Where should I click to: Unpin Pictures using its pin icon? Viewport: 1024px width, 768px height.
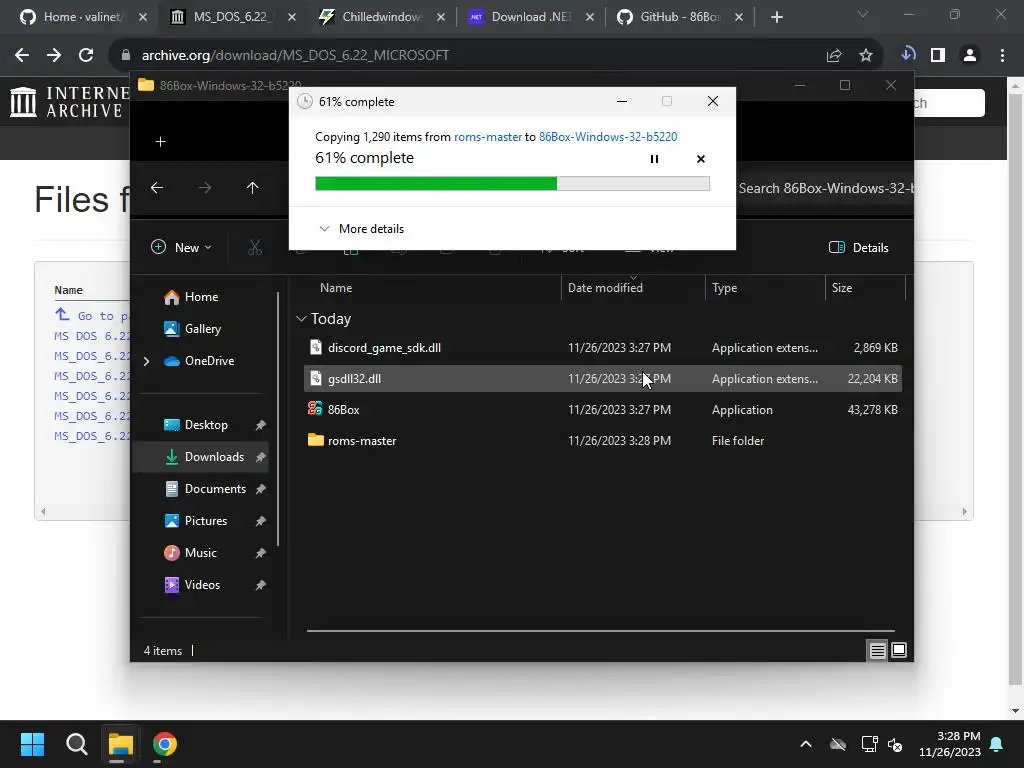pos(261,521)
